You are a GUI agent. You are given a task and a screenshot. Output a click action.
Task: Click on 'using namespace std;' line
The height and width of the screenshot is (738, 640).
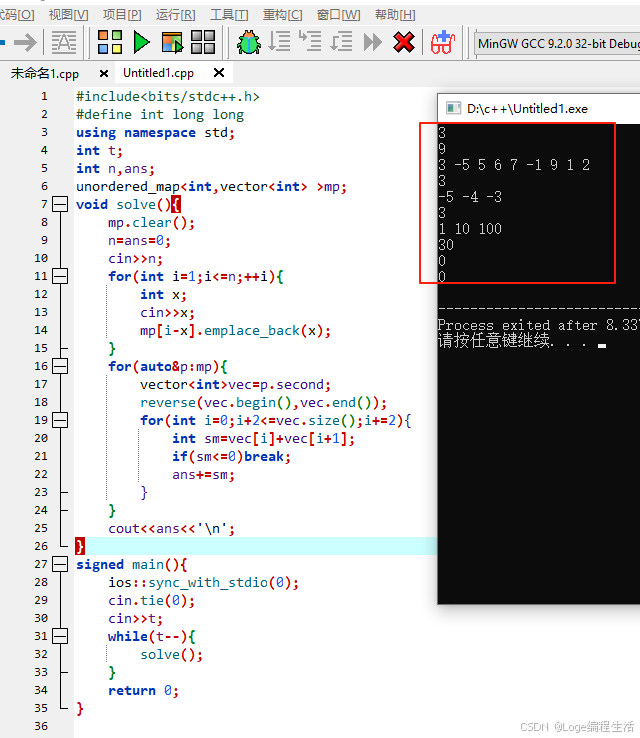click(155, 133)
